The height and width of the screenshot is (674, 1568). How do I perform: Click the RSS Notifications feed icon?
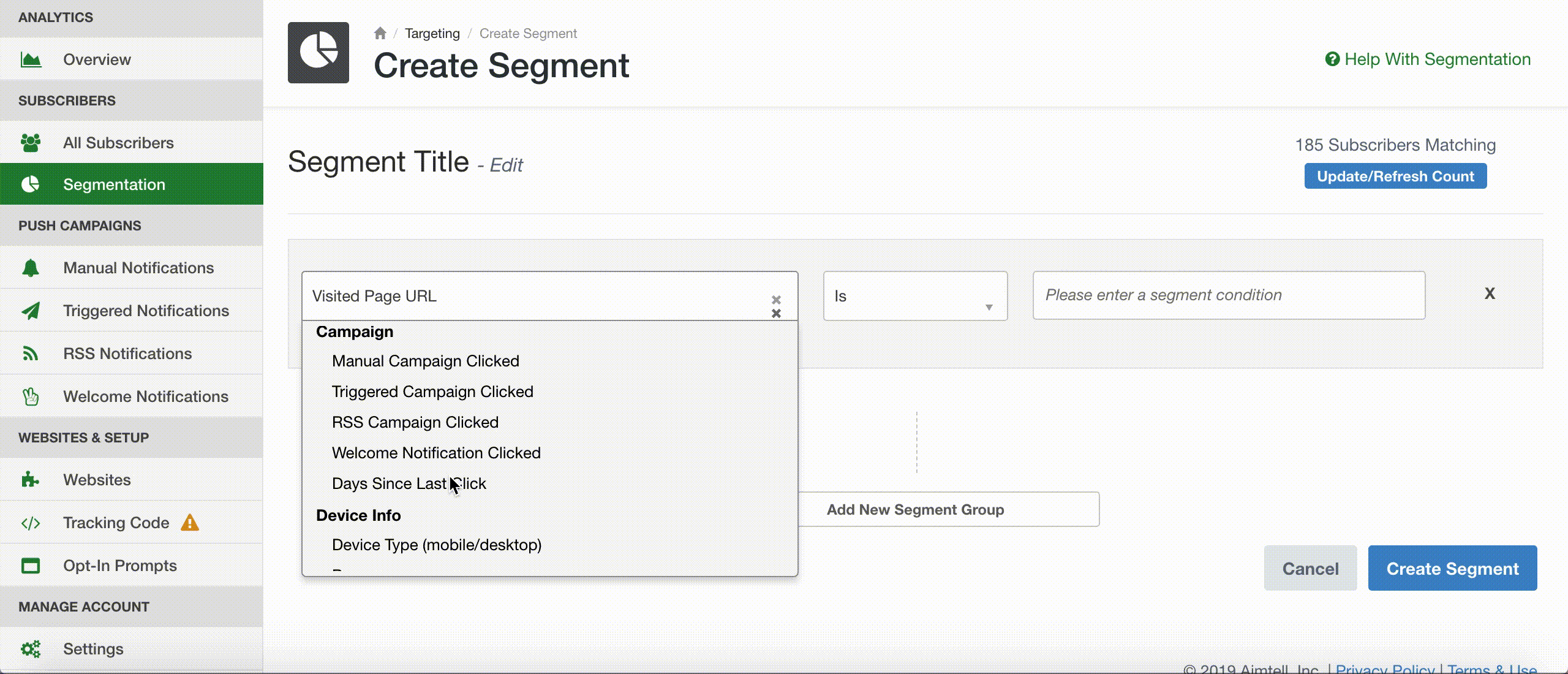30,353
